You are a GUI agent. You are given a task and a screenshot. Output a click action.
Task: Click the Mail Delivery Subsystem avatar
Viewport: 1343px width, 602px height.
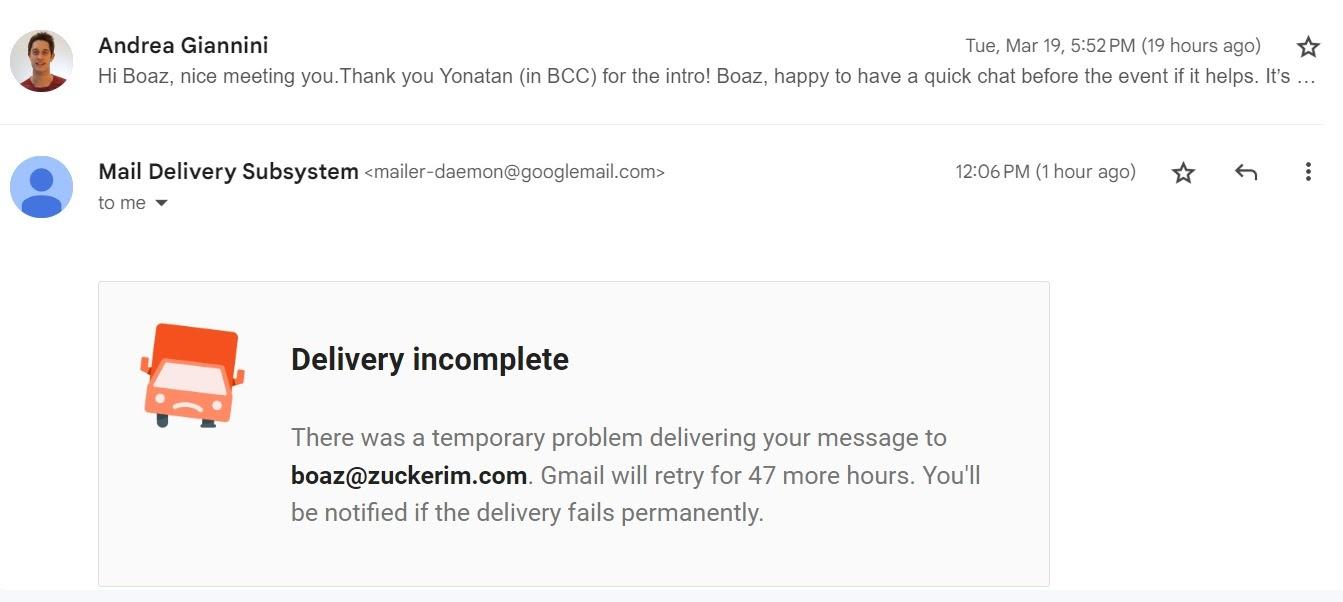(x=41, y=187)
